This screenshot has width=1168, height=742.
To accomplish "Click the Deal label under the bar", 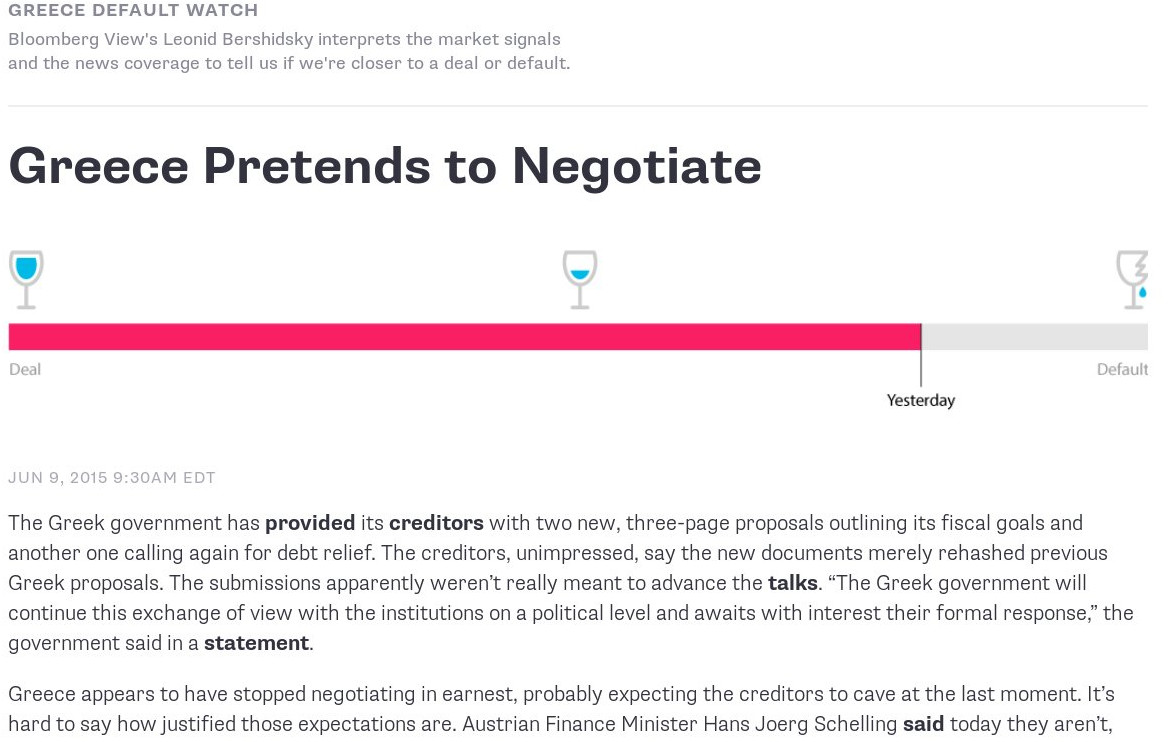I will pos(25,370).
